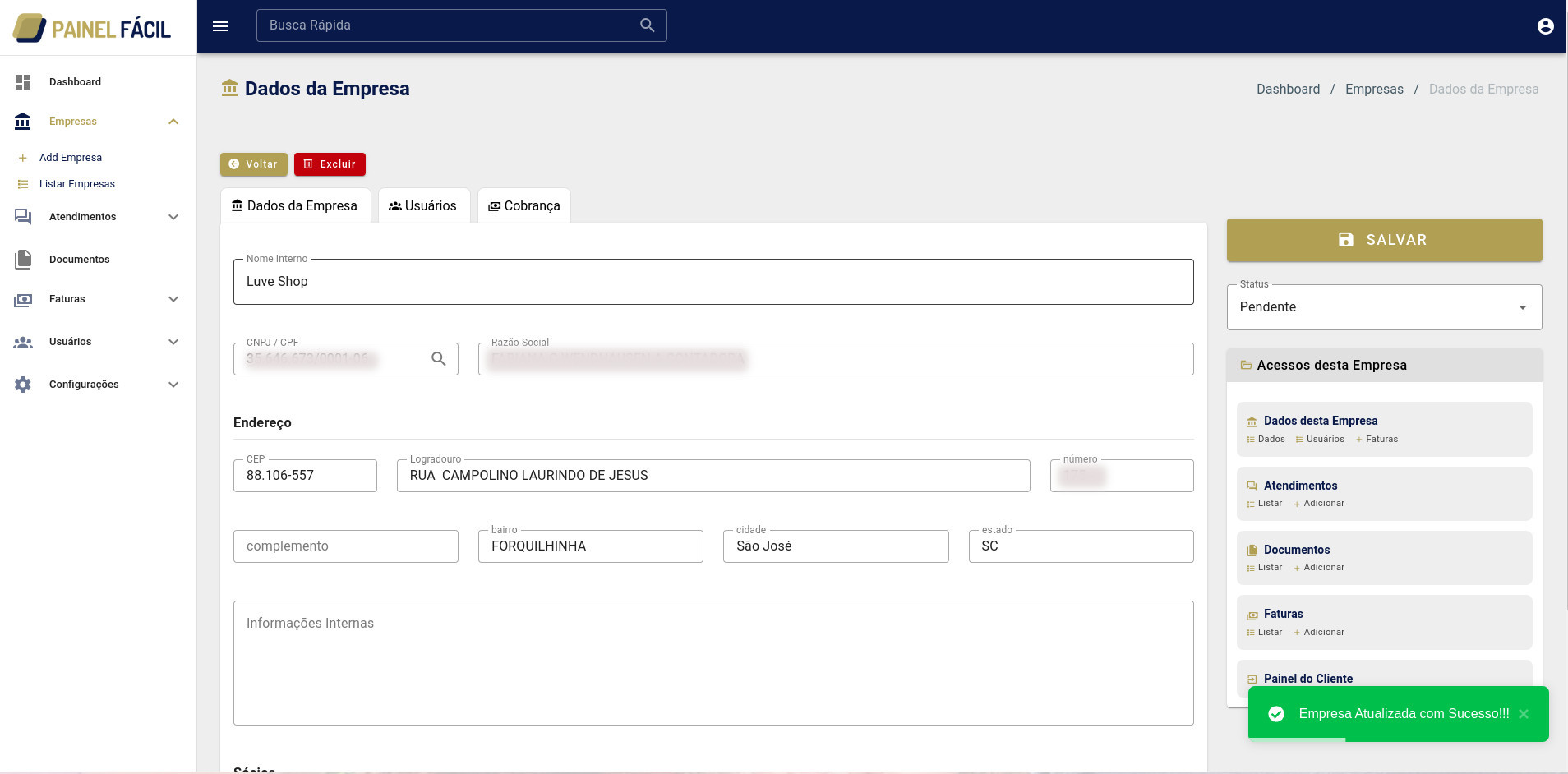The image size is (1568, 774).
Task: Click the complemento field
Action: [x=346, y=546]
